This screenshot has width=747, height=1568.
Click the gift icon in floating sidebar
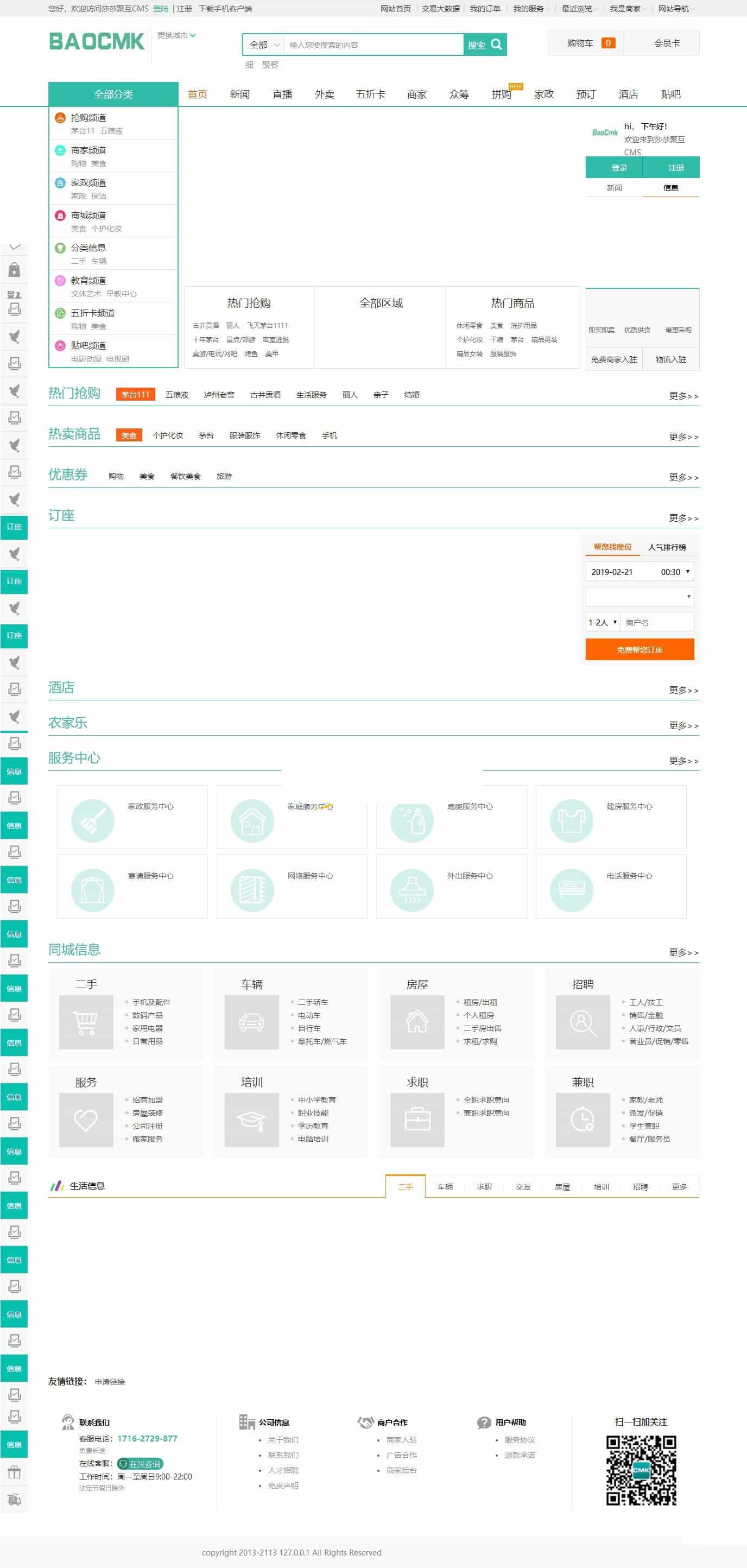[x=14, y=1472]
